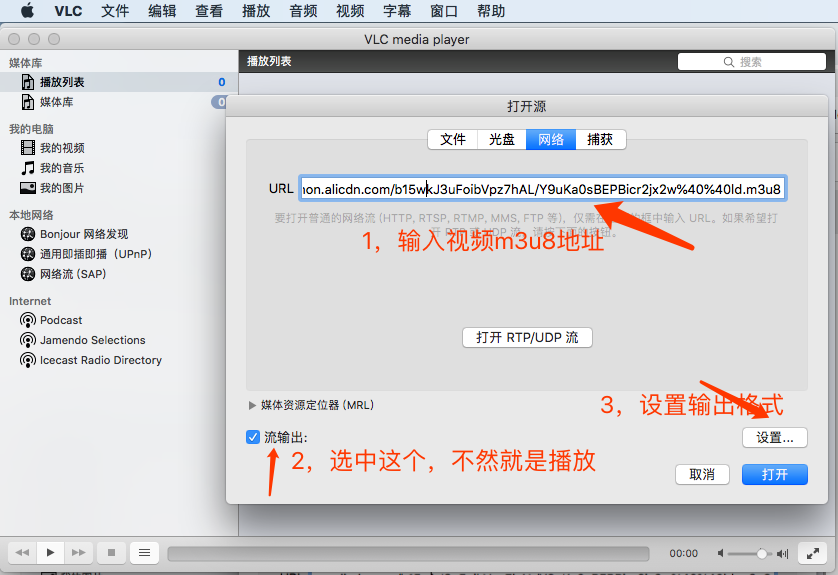This screenshot has height=575, width=838.
Task: Switch to the 文件 tab in dialog
Action: click(453, 139)
